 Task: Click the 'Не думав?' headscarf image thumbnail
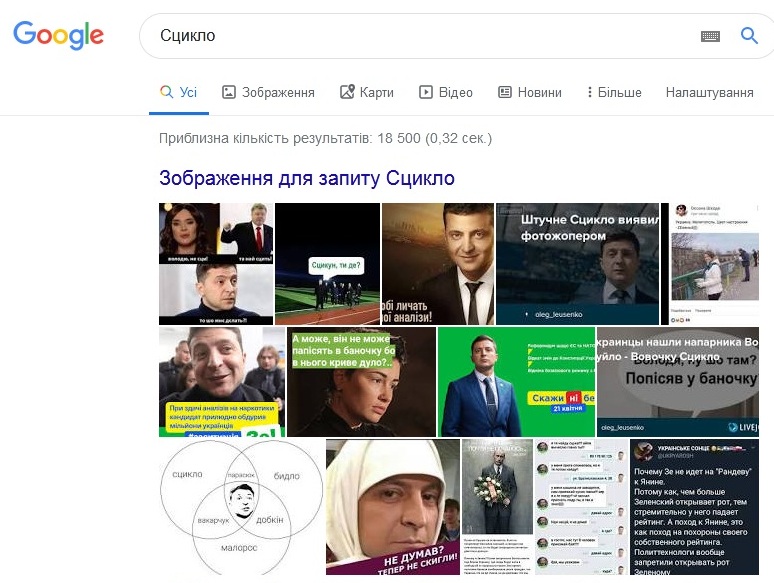392,506
